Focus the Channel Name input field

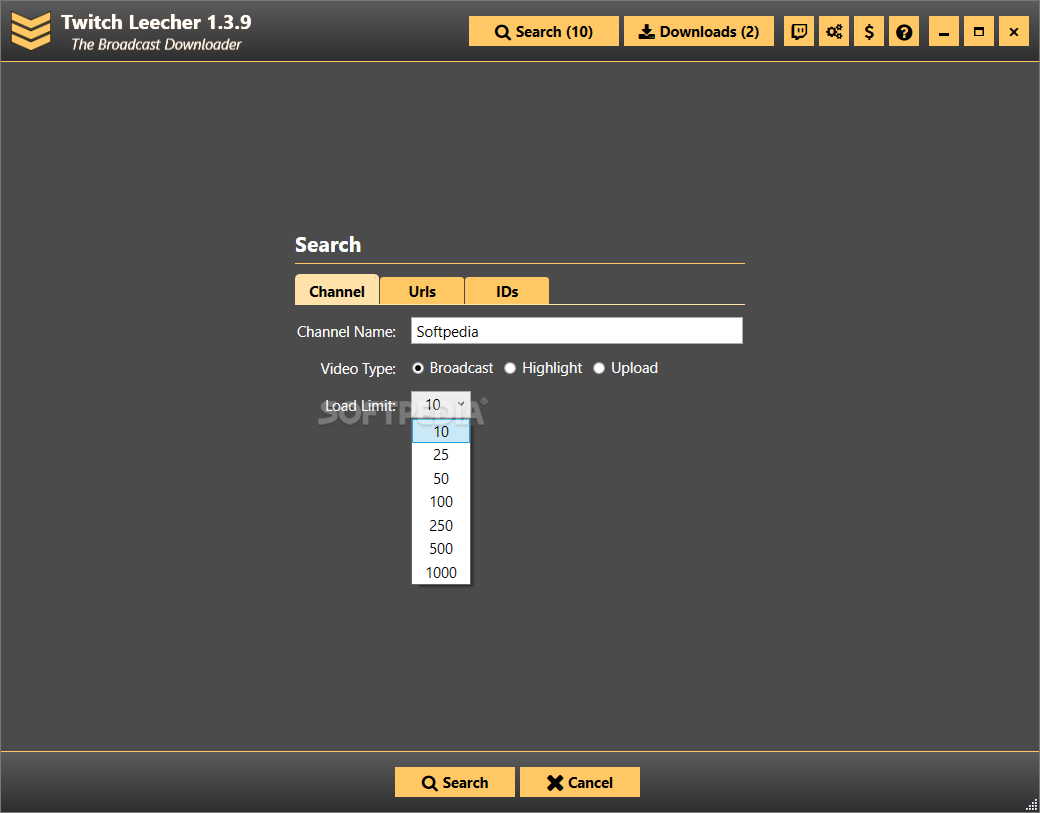pos(576,331)
